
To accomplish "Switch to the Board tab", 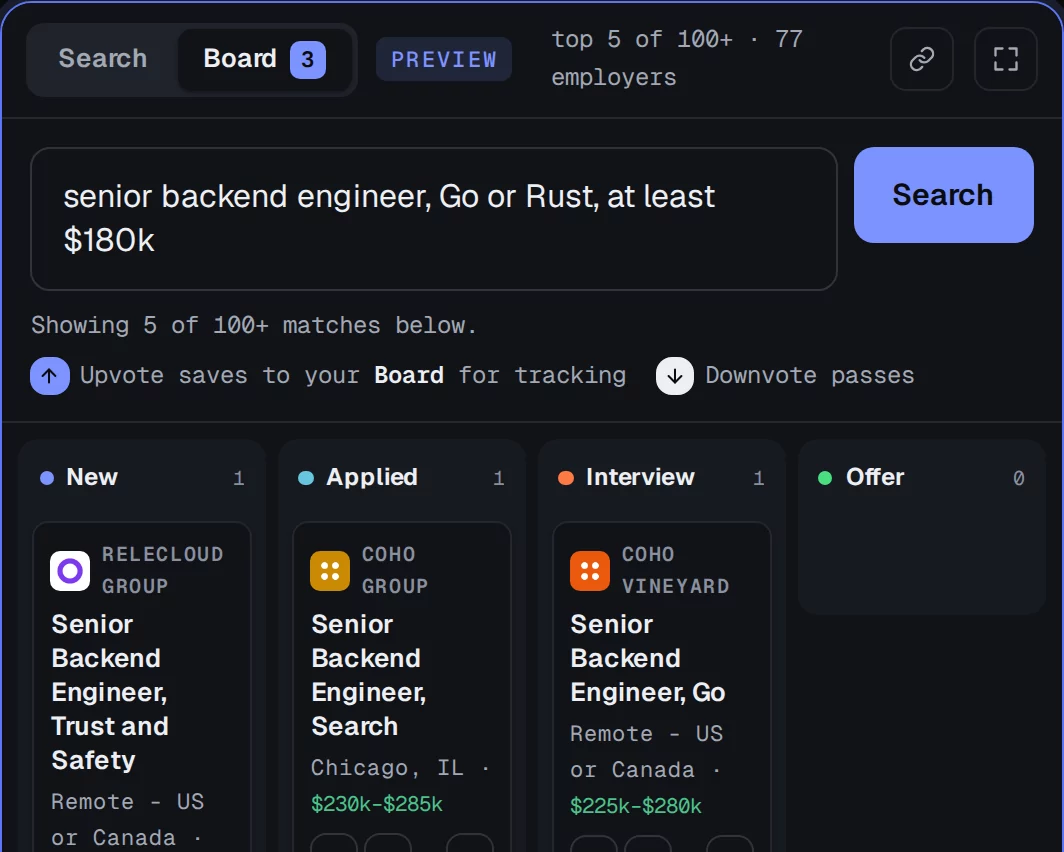I will click(264, 59).
